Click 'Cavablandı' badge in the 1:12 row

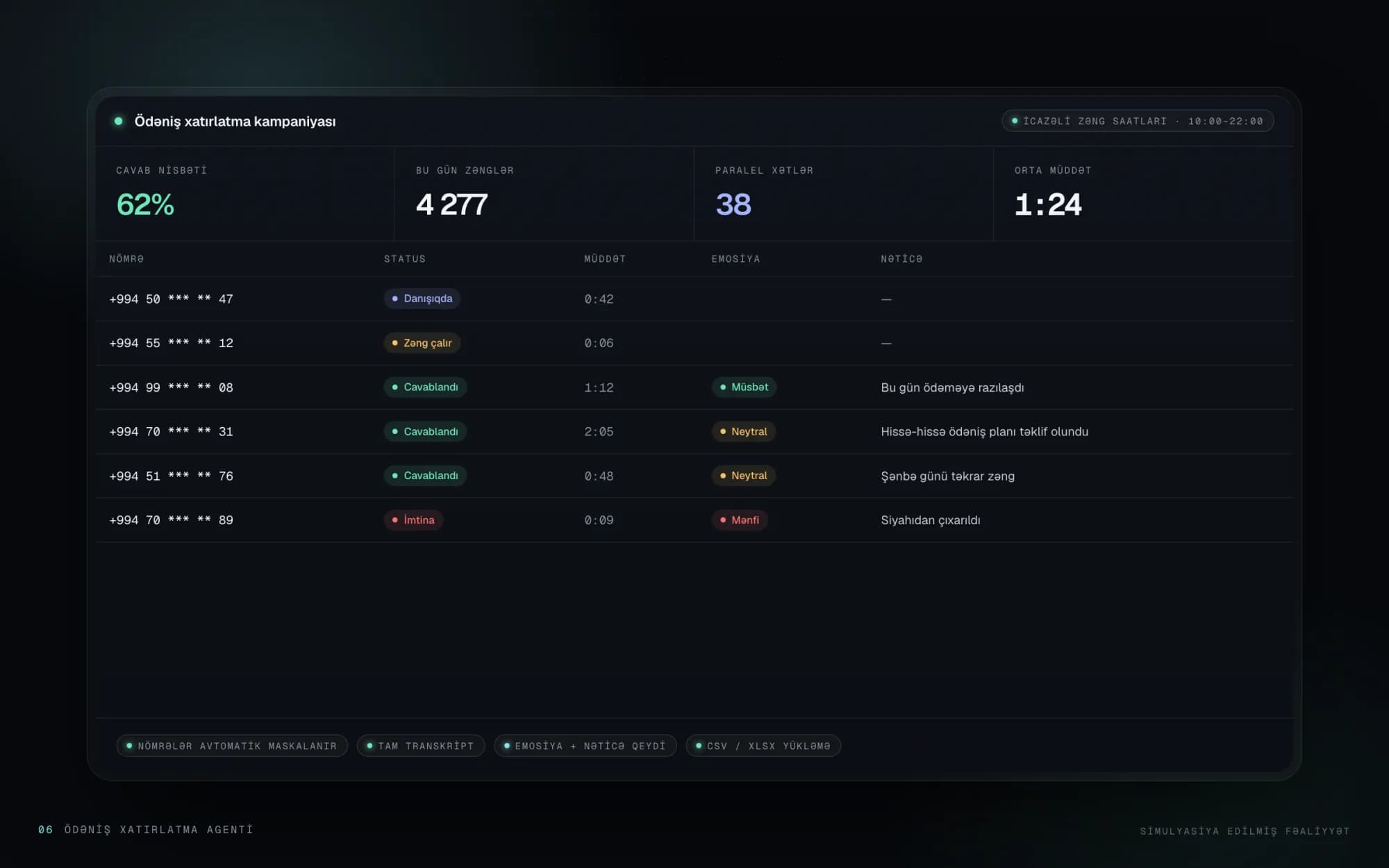[425, 387]
